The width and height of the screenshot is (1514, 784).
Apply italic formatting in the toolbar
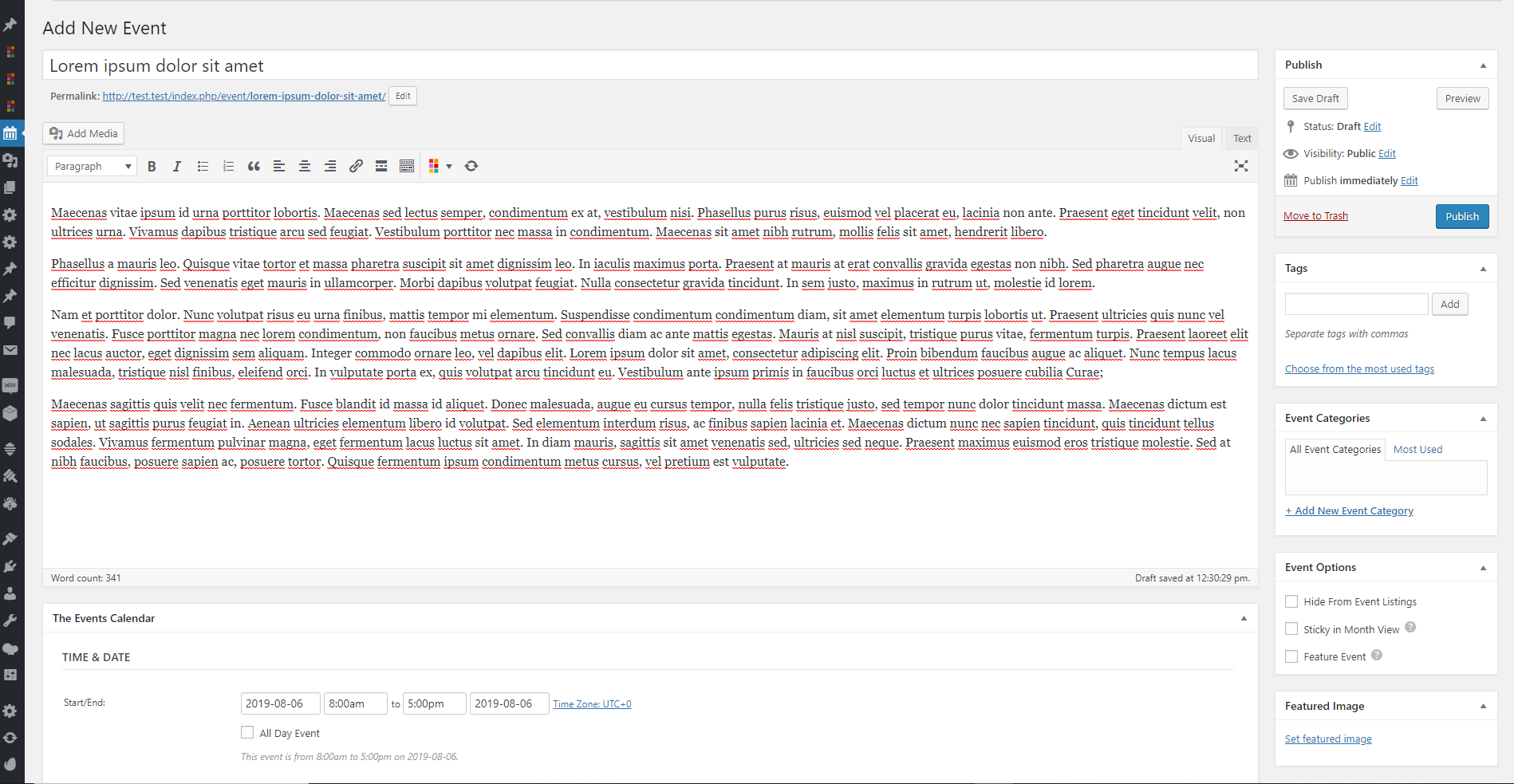tap(177, 166)
